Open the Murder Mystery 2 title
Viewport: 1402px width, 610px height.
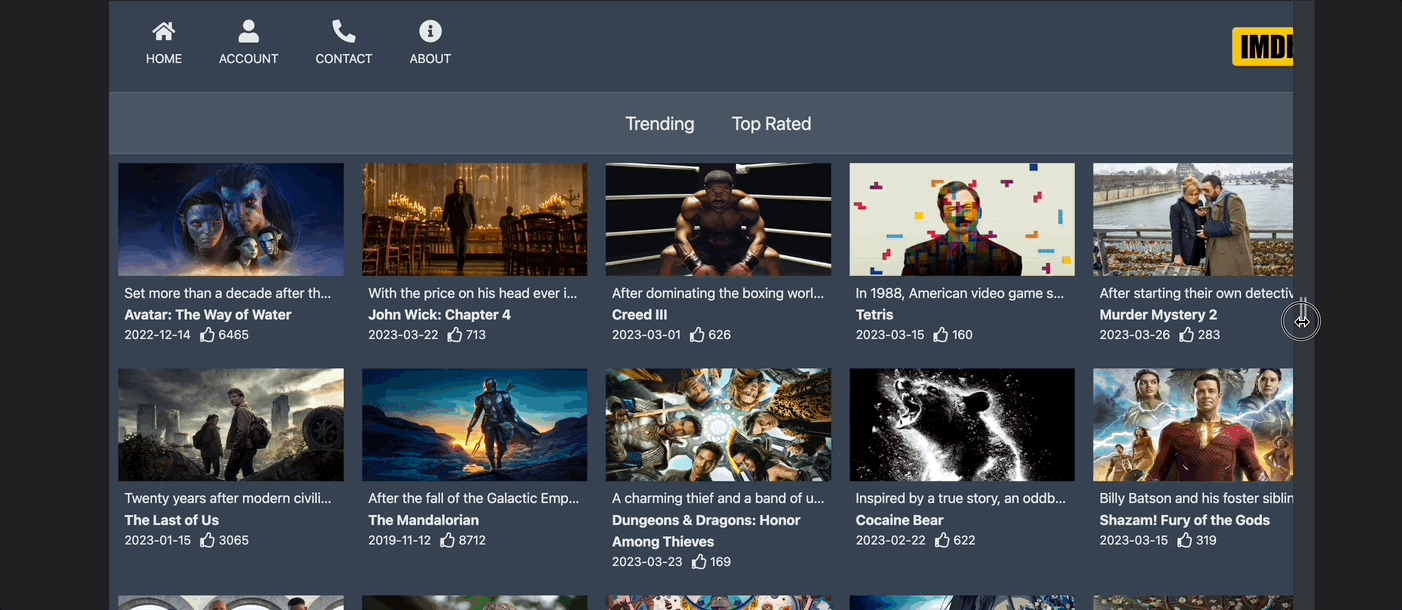tap(1158, 315)
